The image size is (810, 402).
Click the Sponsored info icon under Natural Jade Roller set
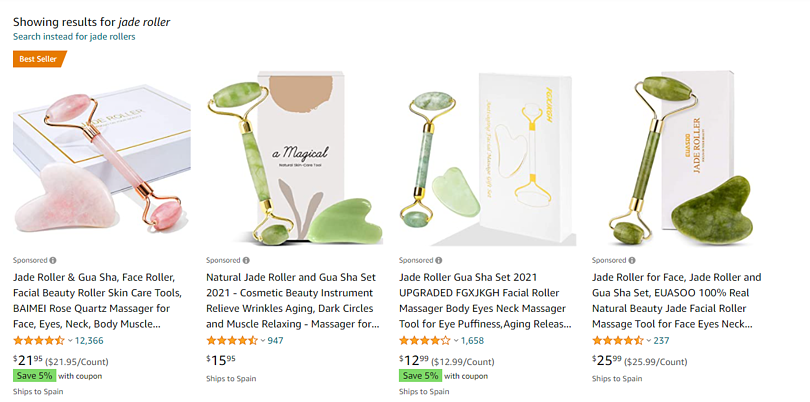(x=246, y=260)
